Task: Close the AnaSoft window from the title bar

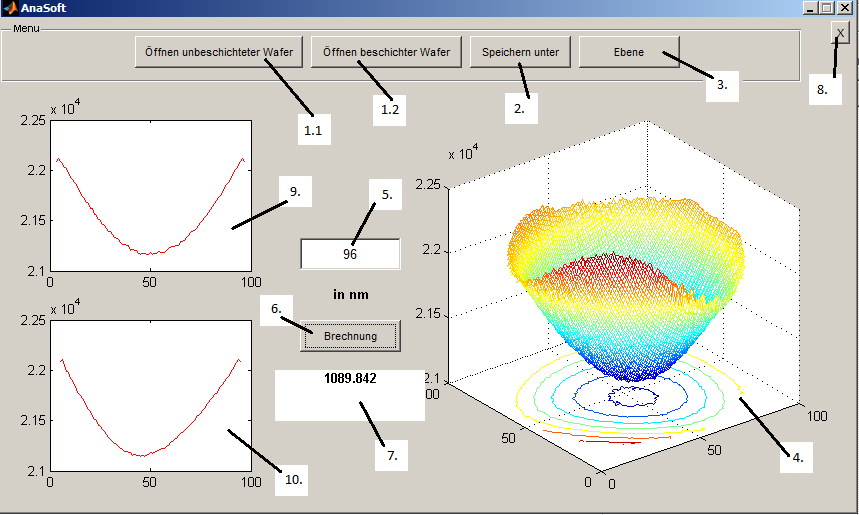Action: pyautogui.click(x=845, y=7)
